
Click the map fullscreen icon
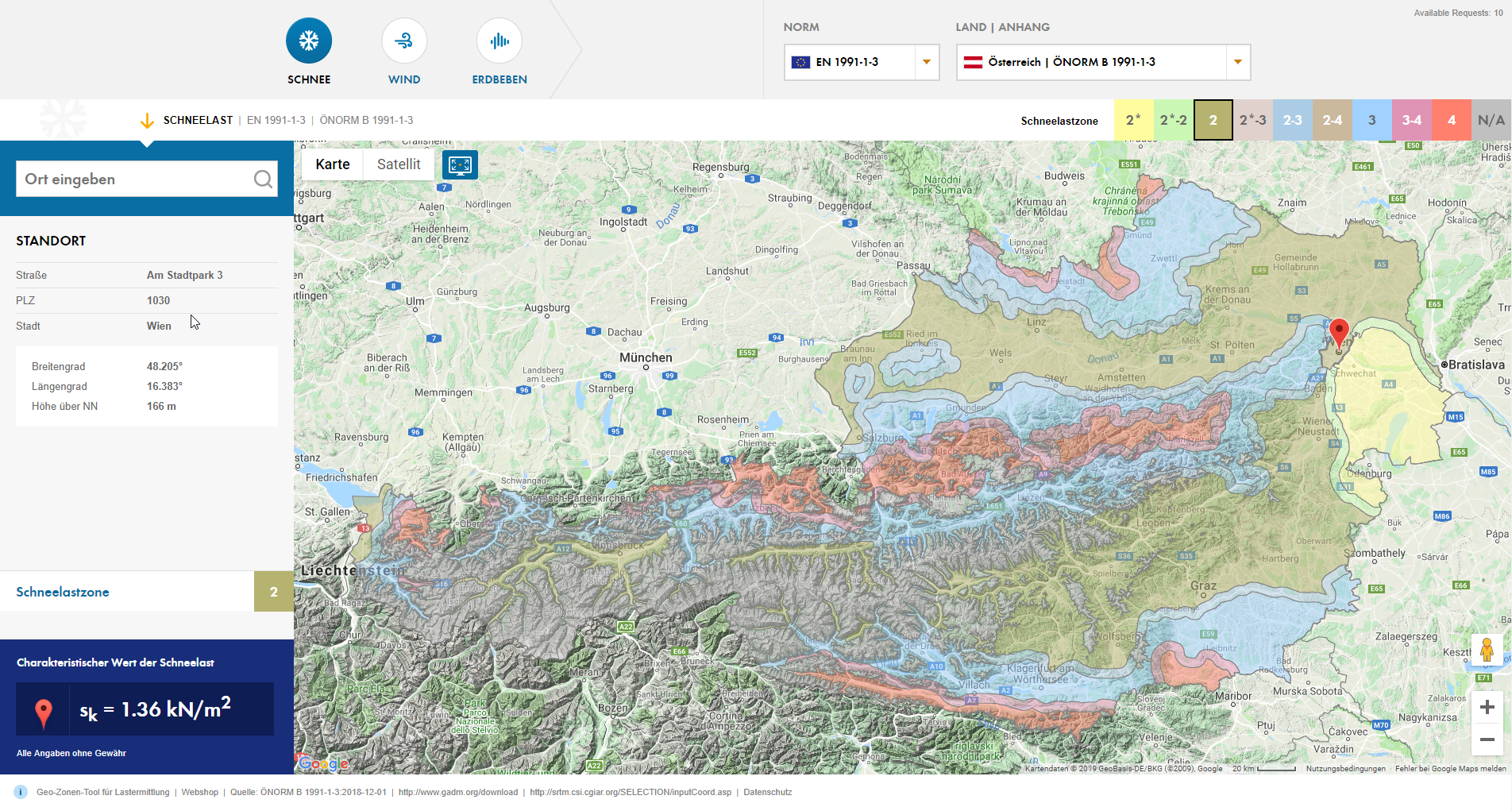[x=460, y=164]
